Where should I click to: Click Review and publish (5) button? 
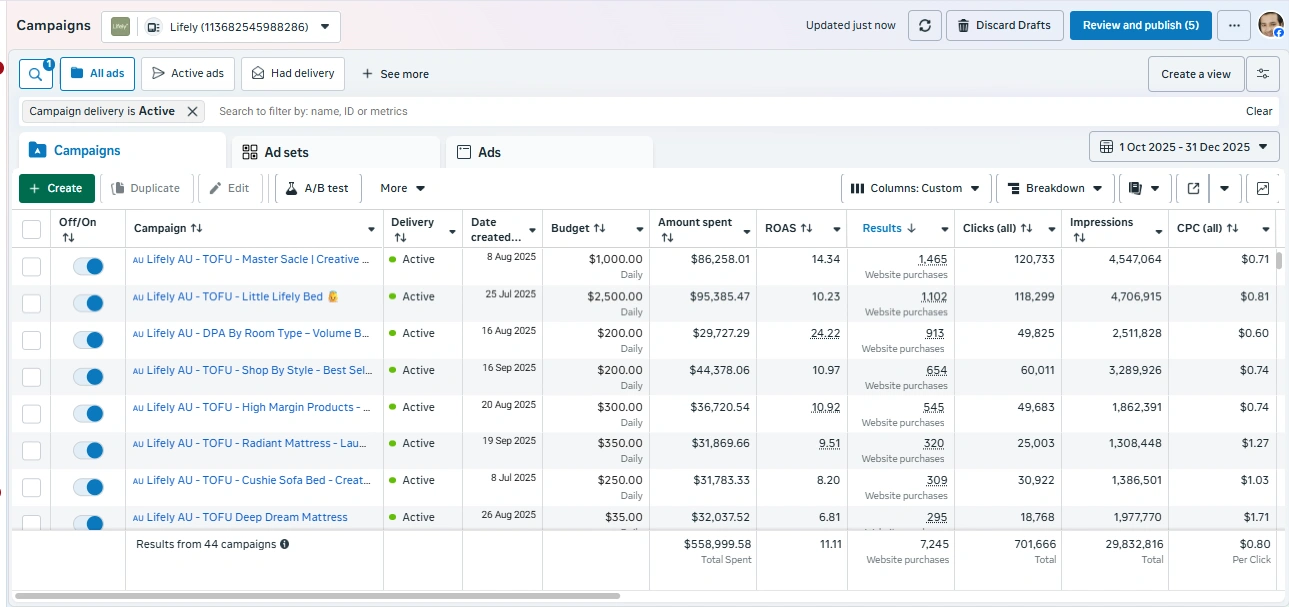[x=1140, y=26]
